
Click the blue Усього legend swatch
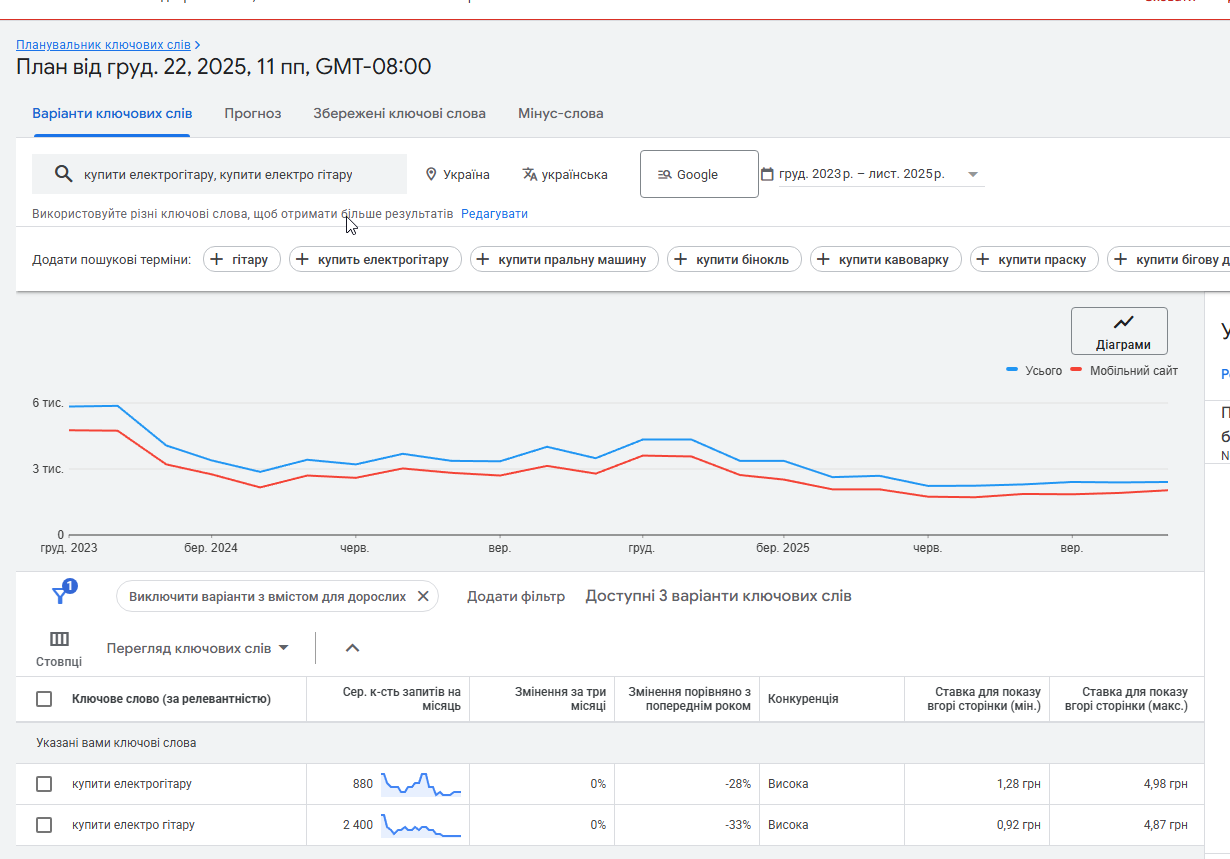tap(1012, 371)
